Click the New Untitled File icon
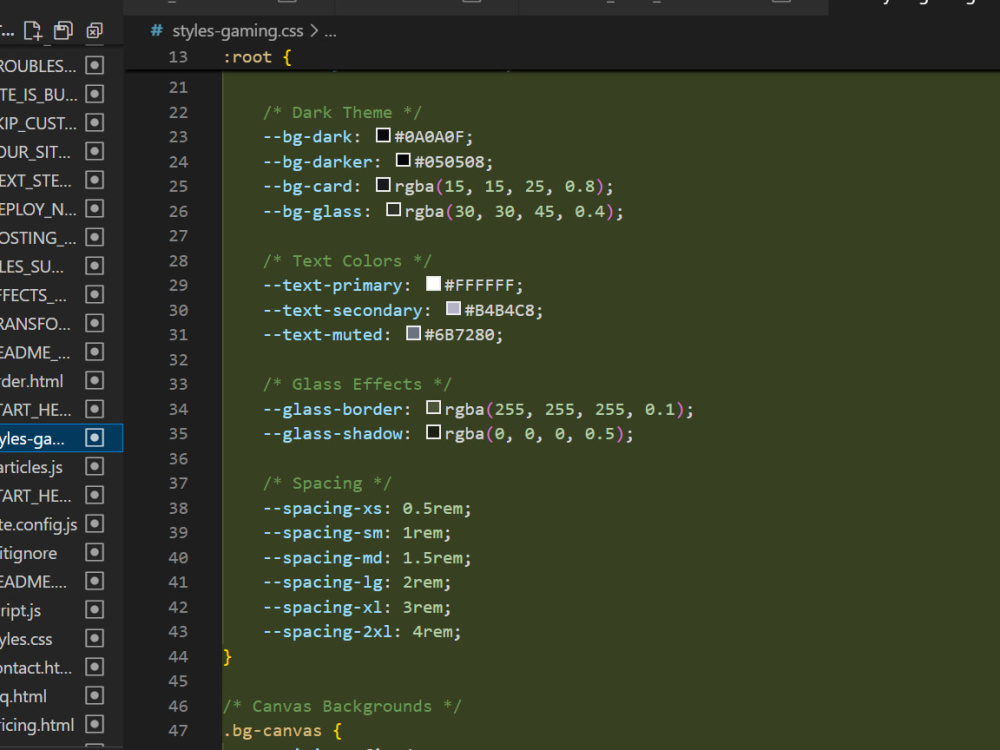 (33, 31)
